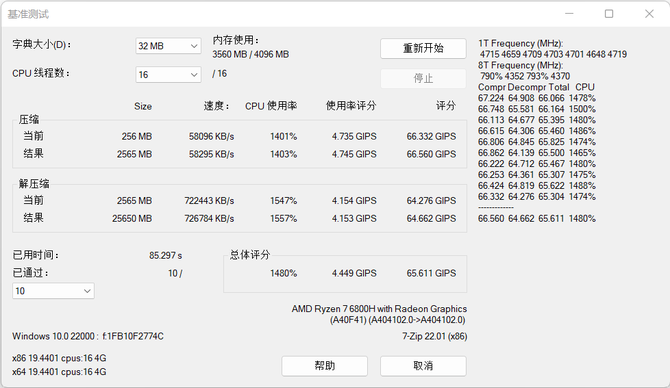Viewport: 670px width, 388px height.
Task: Select the 内存使用 3560 MB / 4096 MB value
Action: 251,54
